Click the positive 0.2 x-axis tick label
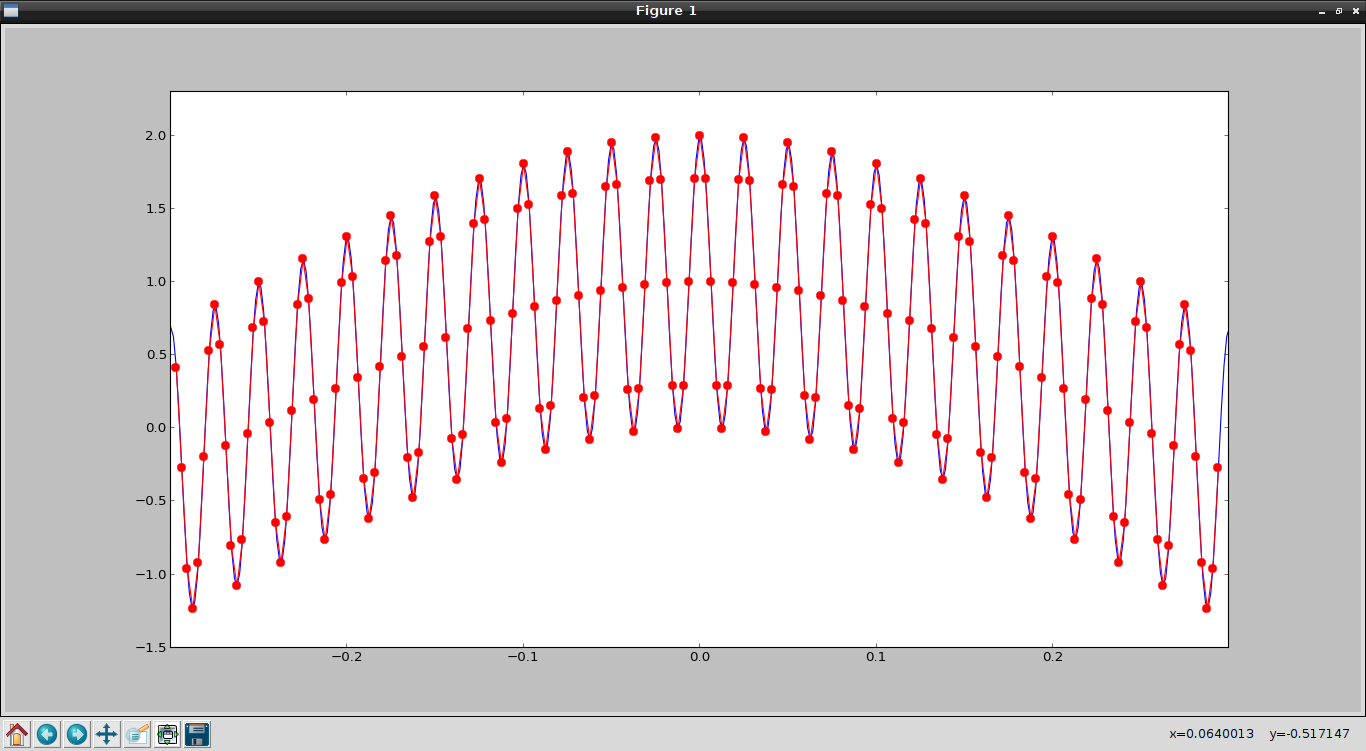This screenshot has width=1366, height=751. click(1052, 658)
